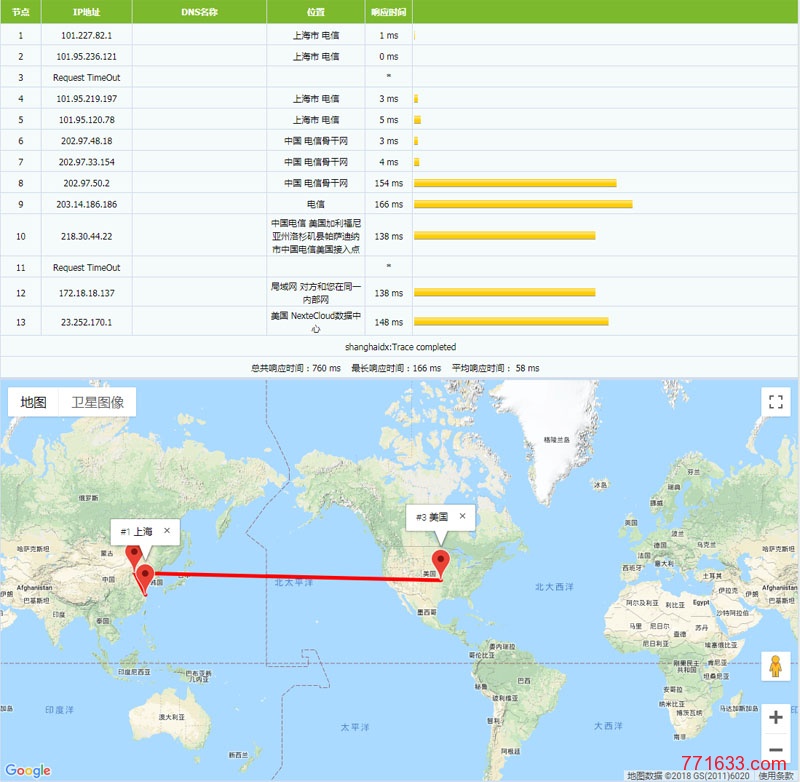The height and width of the screenshot is (782, 800).
Task: Click the Google logo on the map
Action: point(28,770)
